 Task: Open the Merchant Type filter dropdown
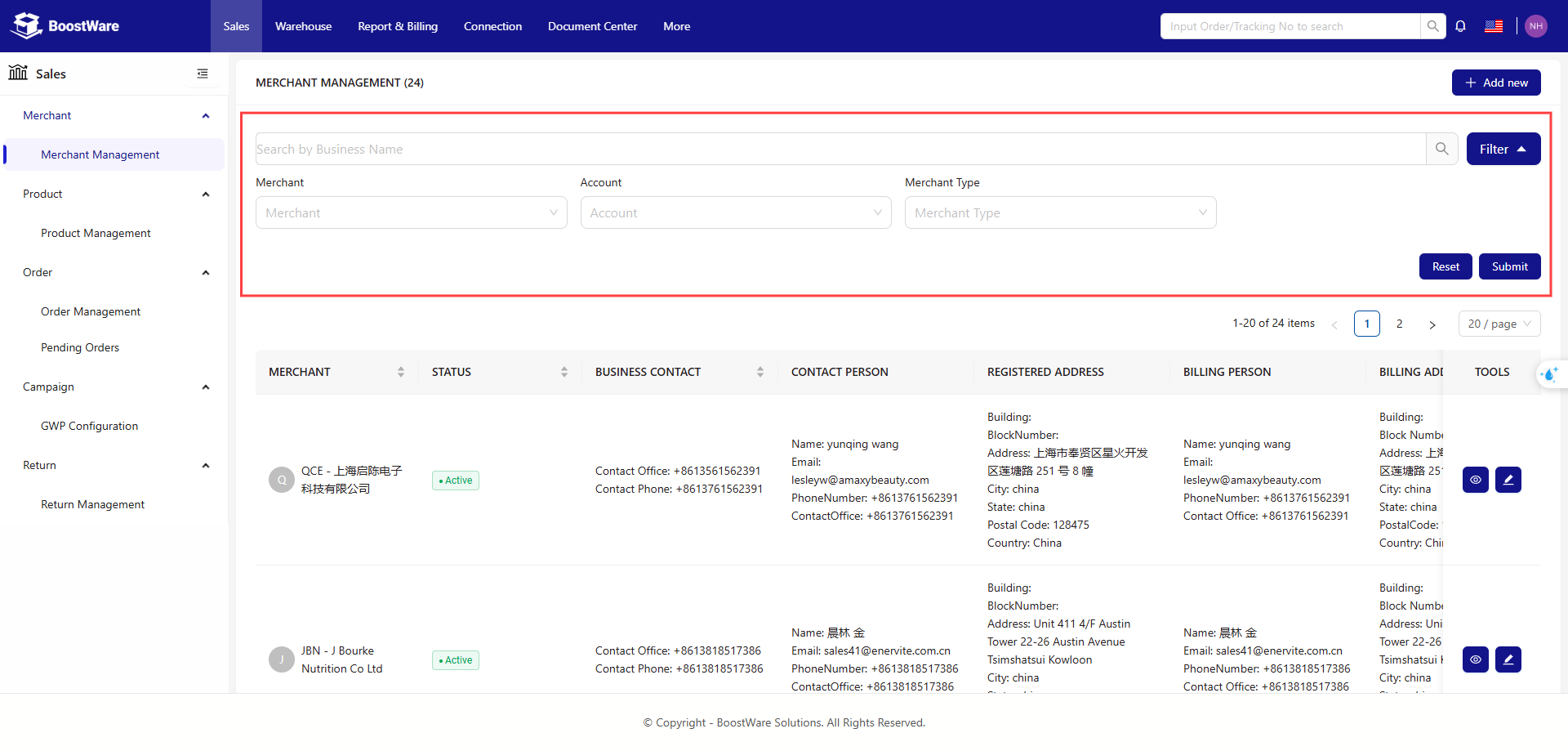(x=1061, y=212)
